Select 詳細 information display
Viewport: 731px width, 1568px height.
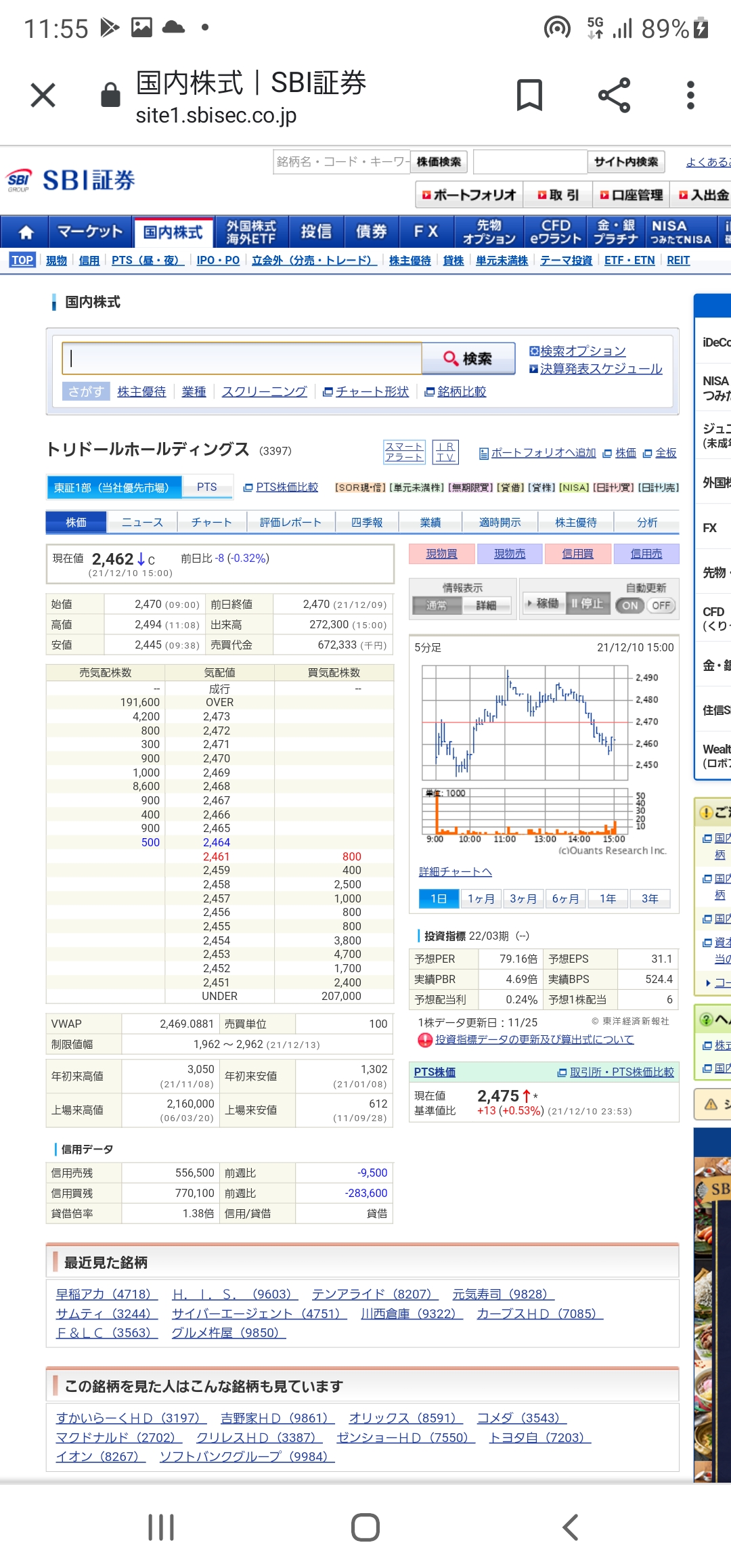click(486, 605)
